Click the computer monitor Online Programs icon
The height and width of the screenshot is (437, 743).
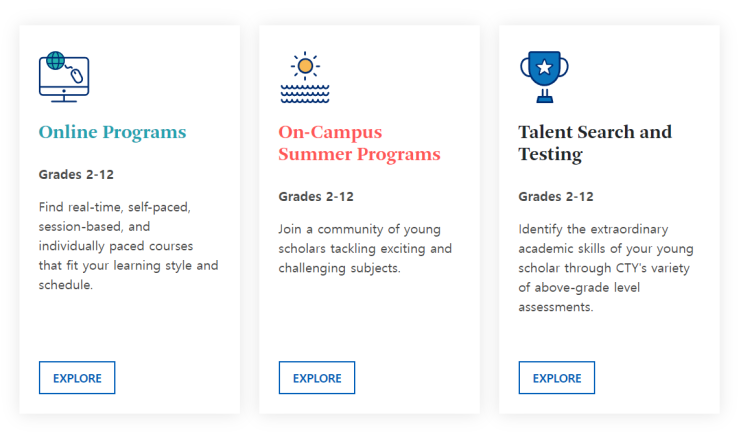[x=64, y=77]
